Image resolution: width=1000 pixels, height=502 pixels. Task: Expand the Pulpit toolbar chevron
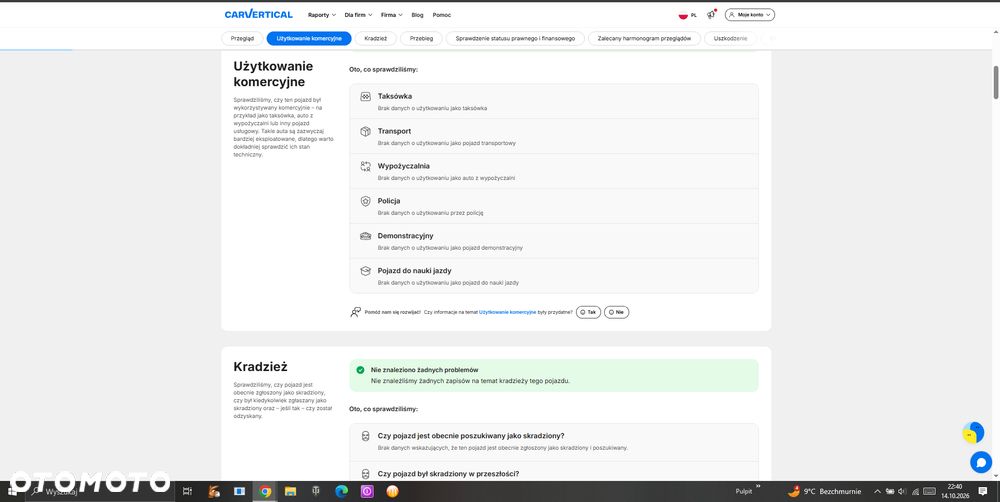pos(758,488)
